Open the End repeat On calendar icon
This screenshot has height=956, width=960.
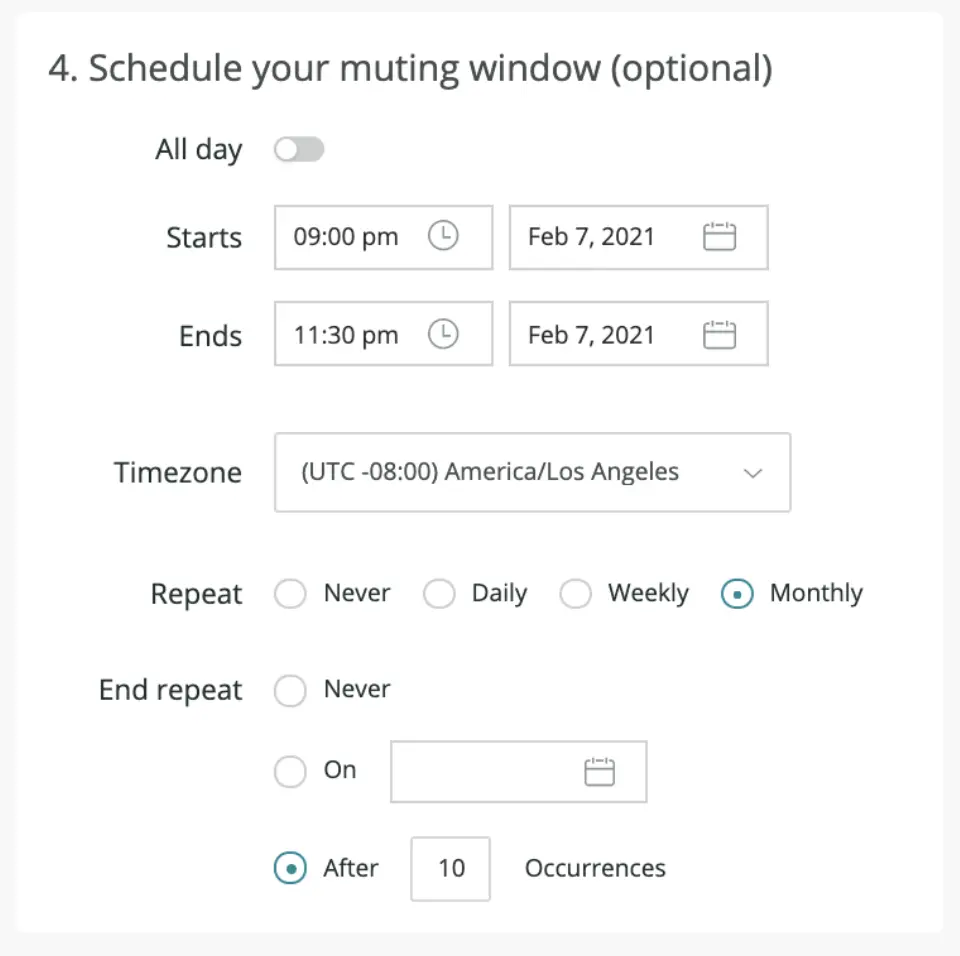pyautogui.click(x=600, y=771)
